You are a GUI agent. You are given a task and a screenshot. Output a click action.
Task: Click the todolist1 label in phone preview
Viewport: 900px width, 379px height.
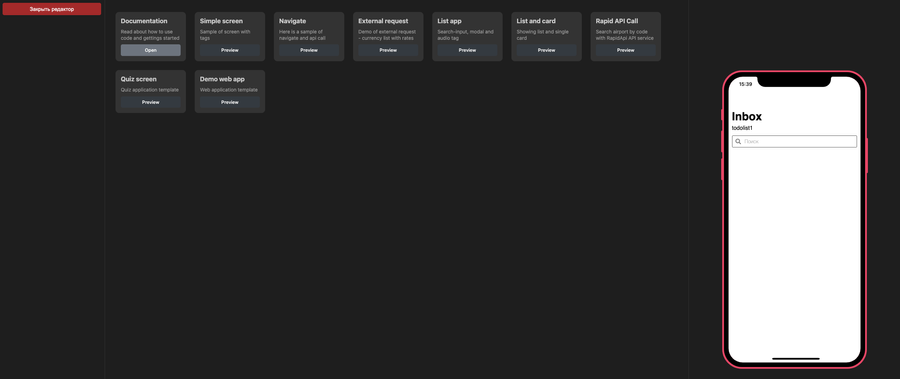742,128
